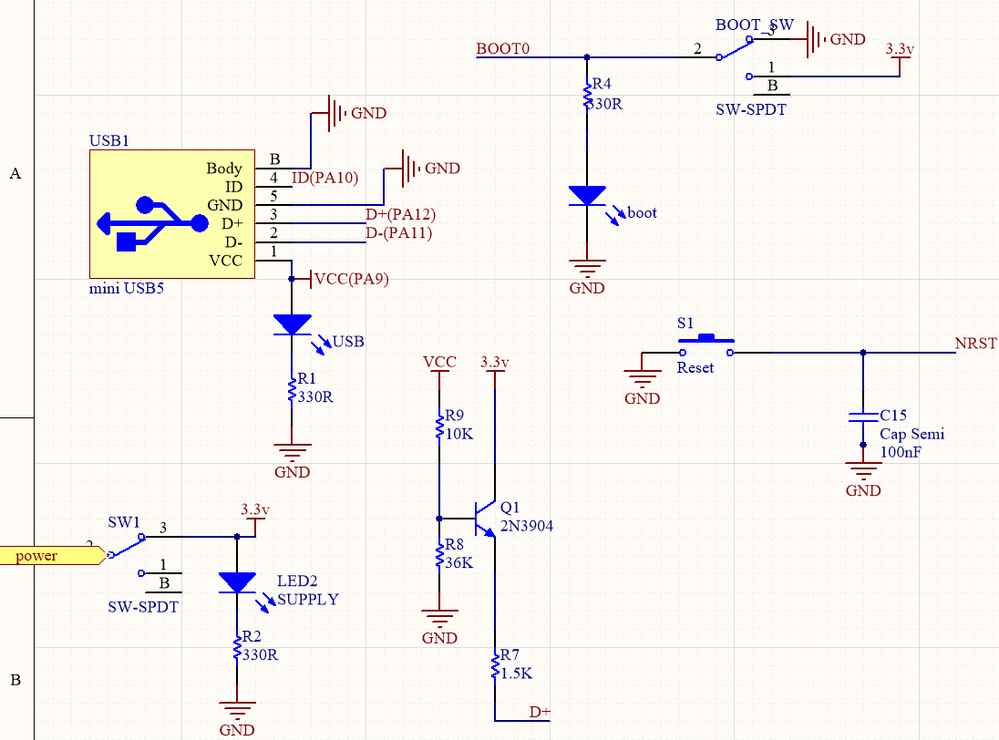This screenshot has width=999, height=740.
Task: Click the Body pin name in USB1
Action: pyautogui.click(x=224, y=168)
